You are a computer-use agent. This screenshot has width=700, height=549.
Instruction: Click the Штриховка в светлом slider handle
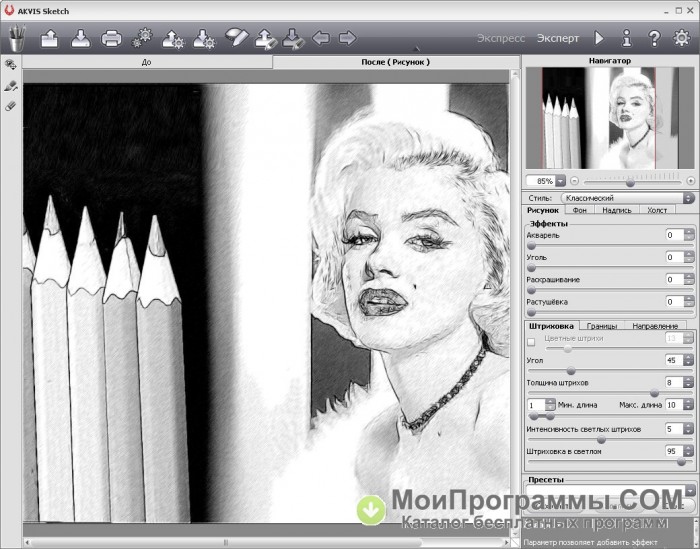coord(681,462)
